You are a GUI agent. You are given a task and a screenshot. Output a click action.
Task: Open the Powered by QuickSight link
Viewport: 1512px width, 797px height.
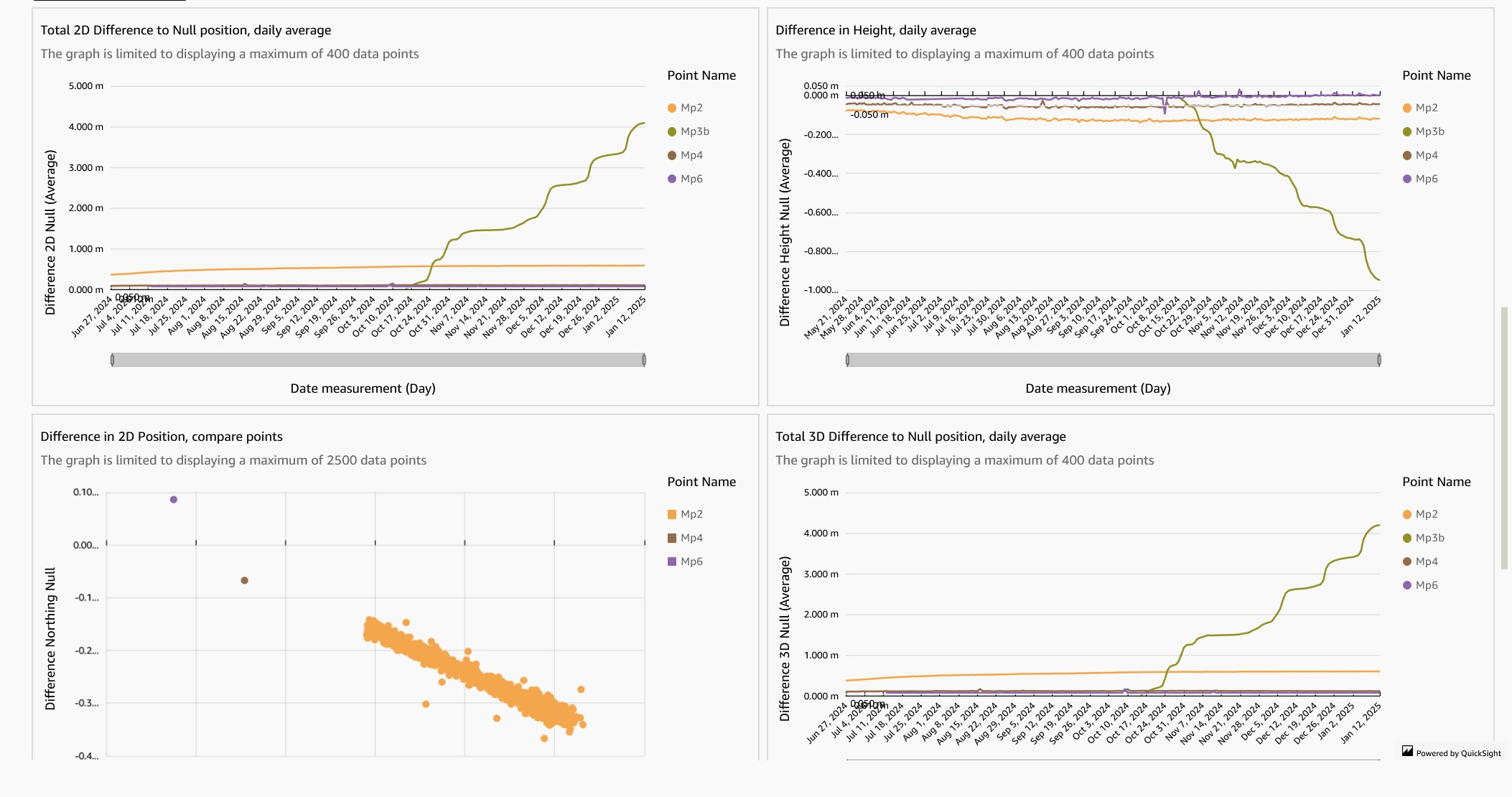[x=1458, y=753]
